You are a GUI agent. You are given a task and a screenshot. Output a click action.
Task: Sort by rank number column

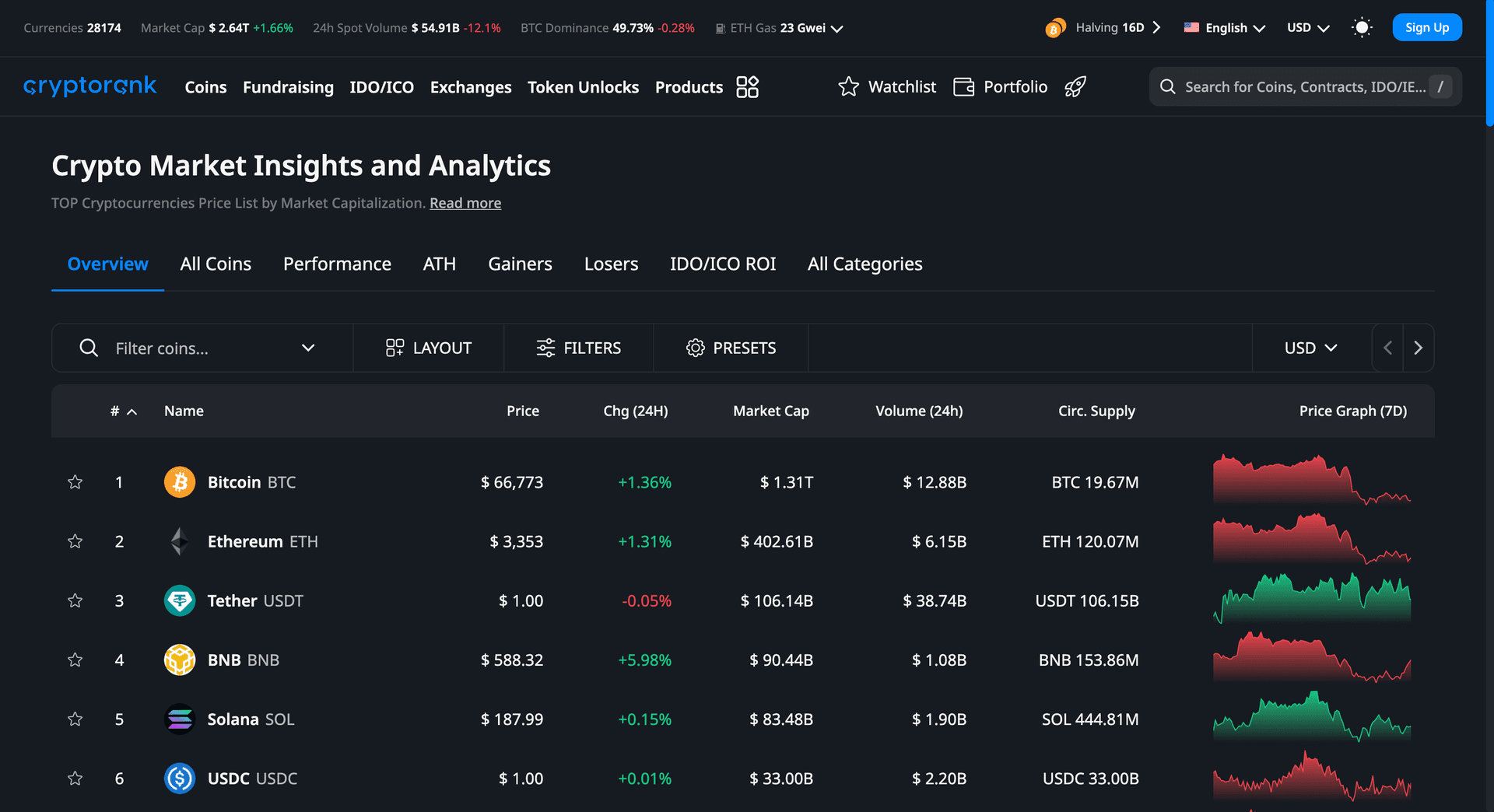[x=124, y=411]
